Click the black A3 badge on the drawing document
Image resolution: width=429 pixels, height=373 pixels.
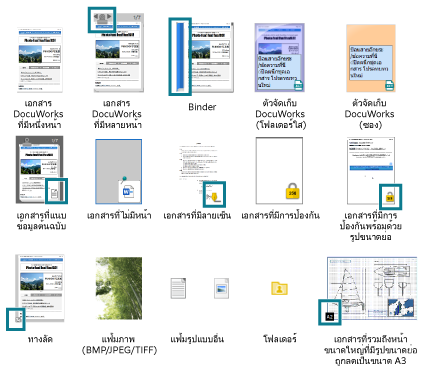click(330, 316)
